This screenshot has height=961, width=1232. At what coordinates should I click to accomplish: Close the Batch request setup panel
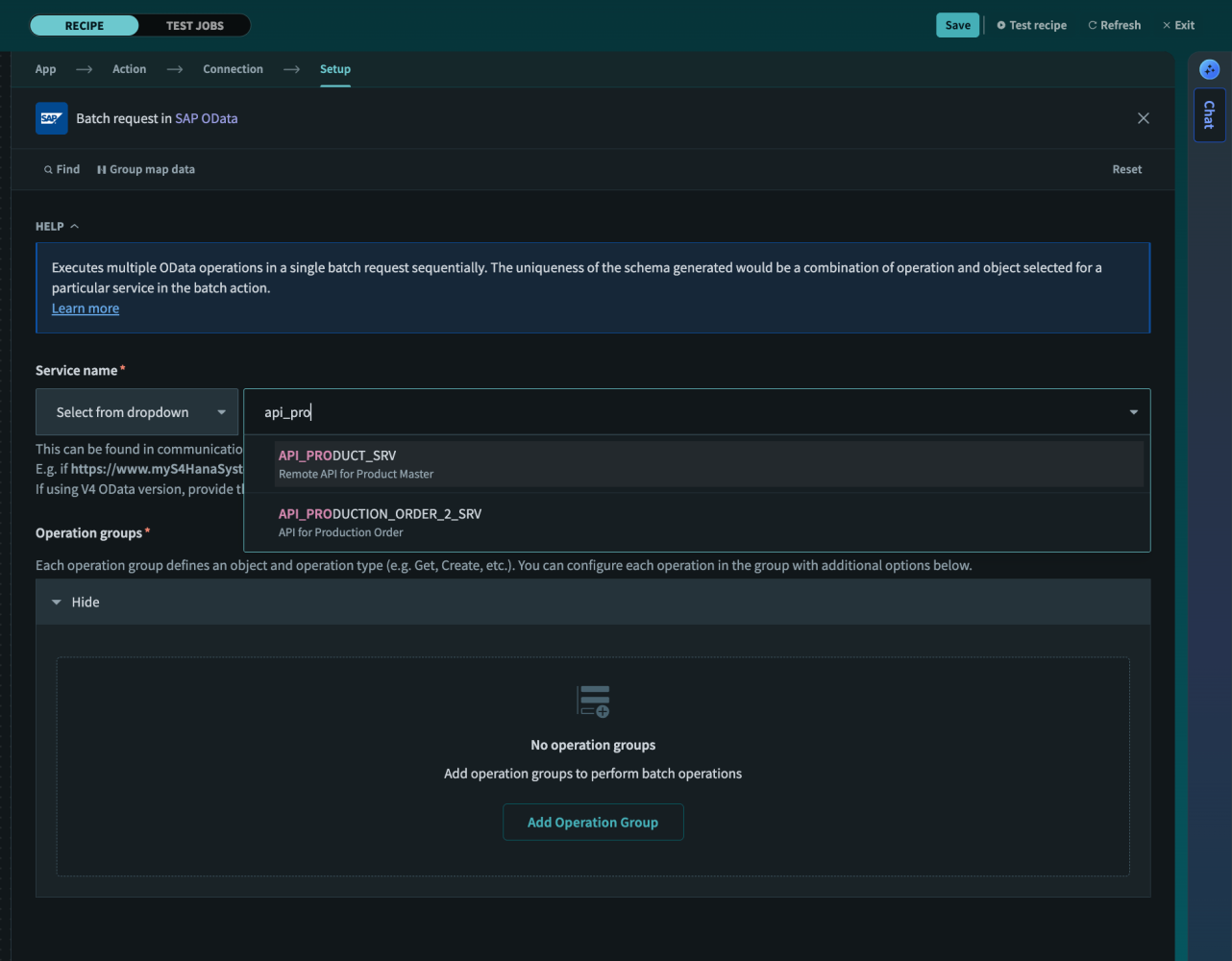tap(1144, 118)
